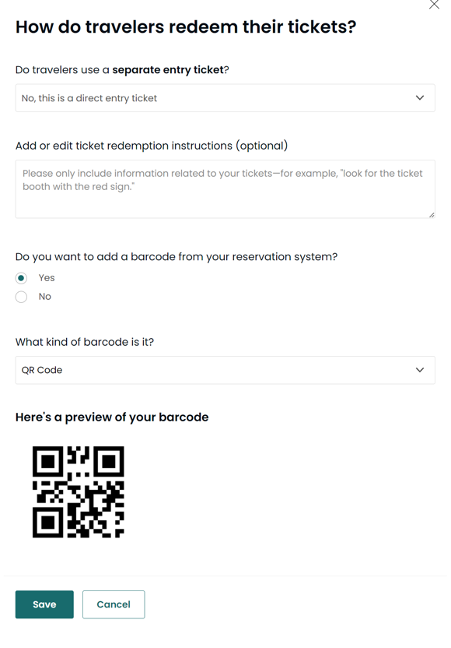Close the ticket redemption dialog with X

click(x=434, y=5)
